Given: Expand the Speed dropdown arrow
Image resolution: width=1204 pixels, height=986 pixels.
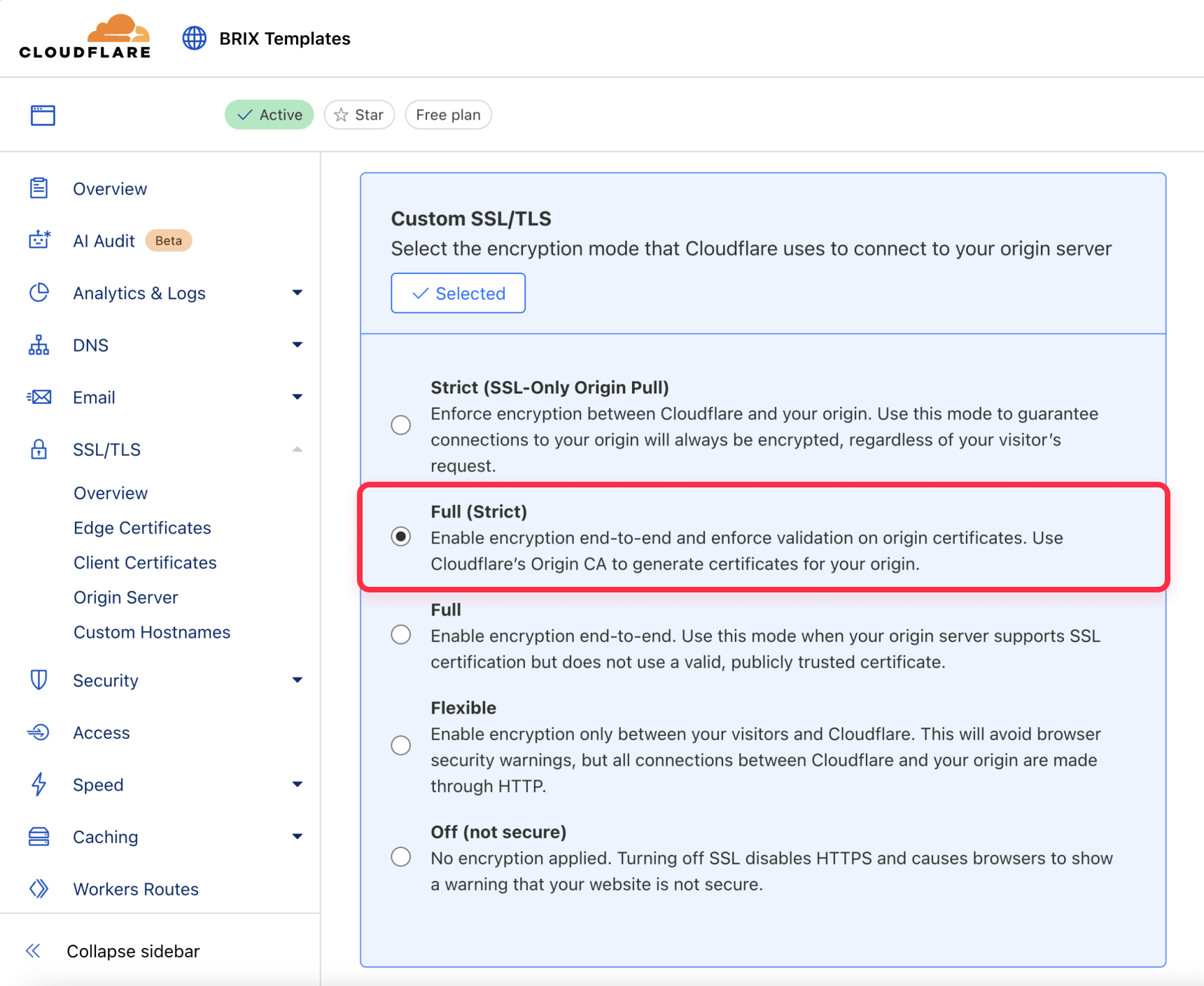Looking at the screenshot, I should tap(297, 784).
